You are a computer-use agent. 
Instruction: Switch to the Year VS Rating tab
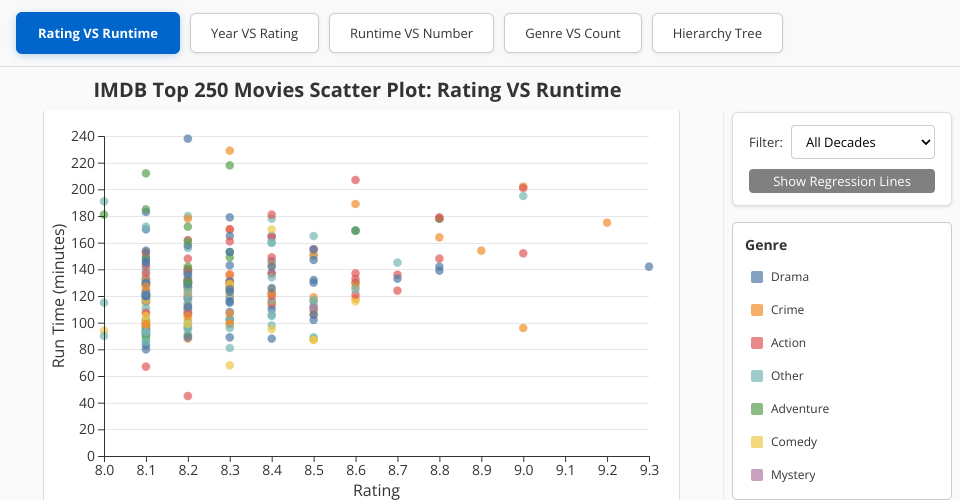254,33
